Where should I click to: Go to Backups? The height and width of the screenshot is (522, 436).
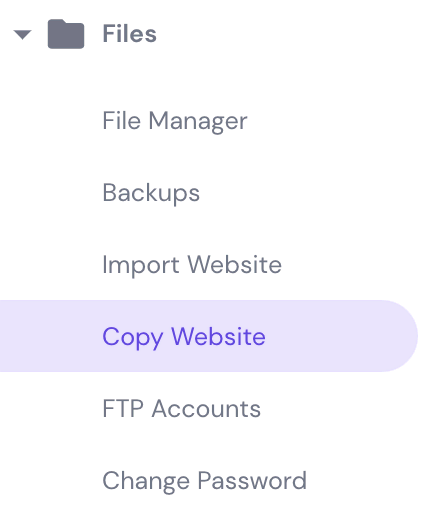pos(151,193)
